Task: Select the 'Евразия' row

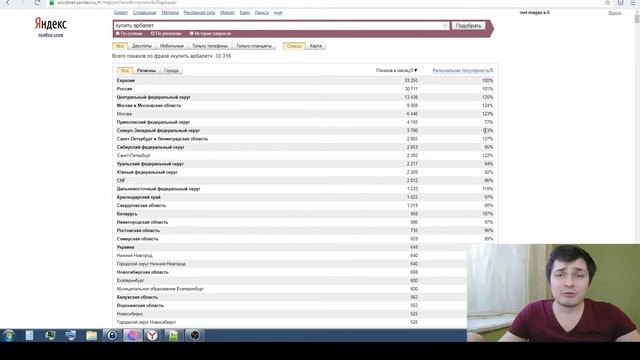Action: 305,80
